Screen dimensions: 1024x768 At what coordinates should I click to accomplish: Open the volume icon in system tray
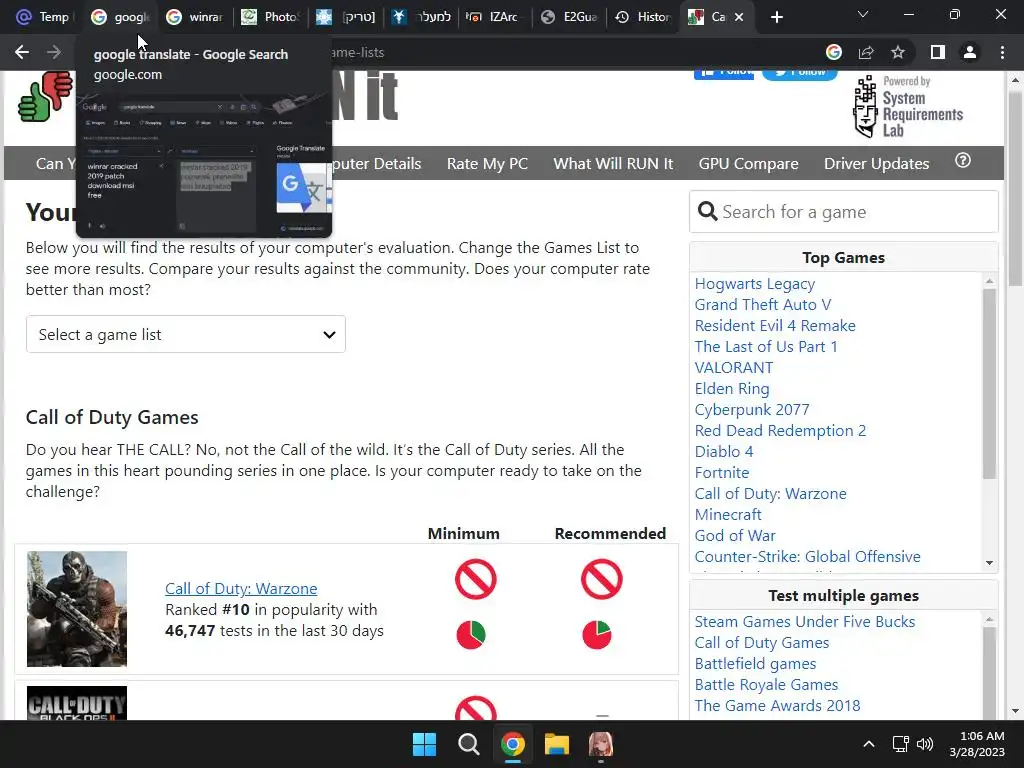point(925,744)
